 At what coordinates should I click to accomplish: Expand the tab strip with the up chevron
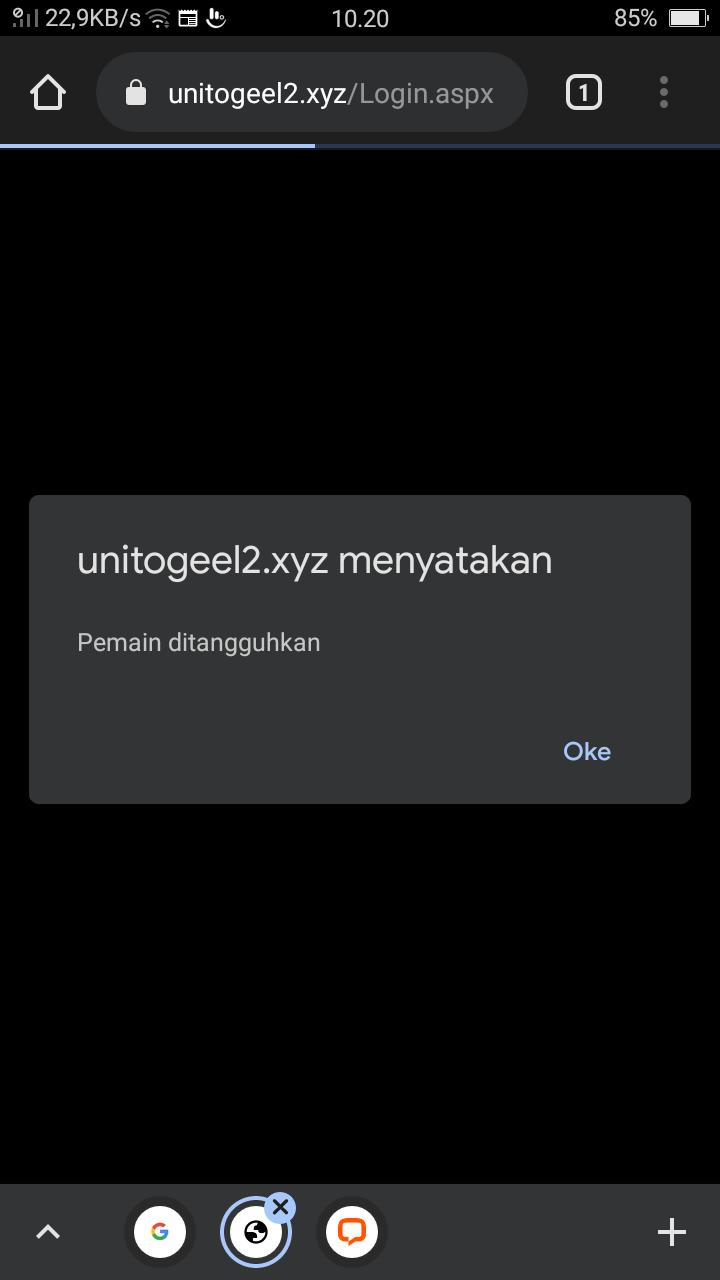point(48,1232)
